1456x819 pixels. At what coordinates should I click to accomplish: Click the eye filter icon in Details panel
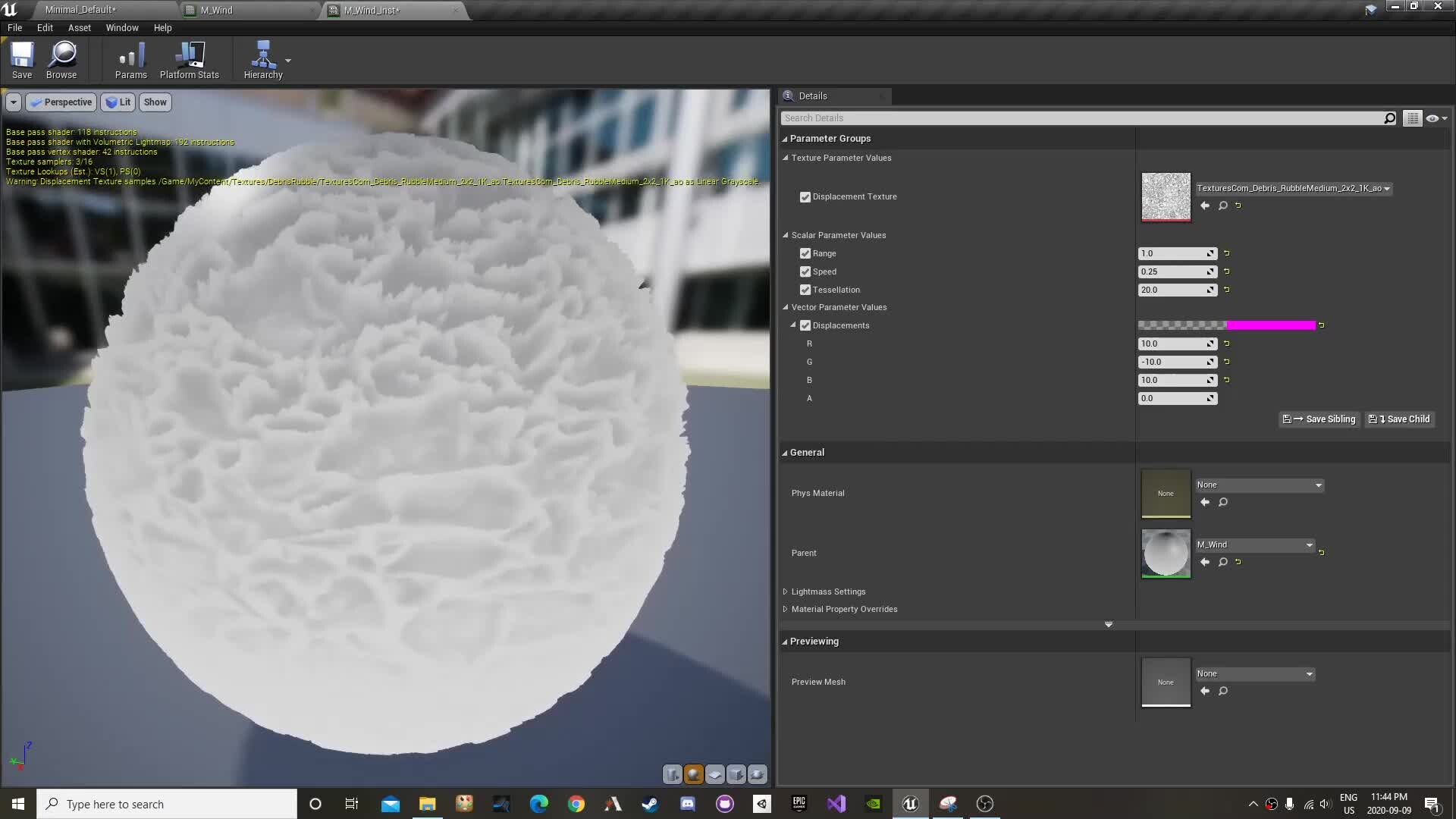[1432, 118]
